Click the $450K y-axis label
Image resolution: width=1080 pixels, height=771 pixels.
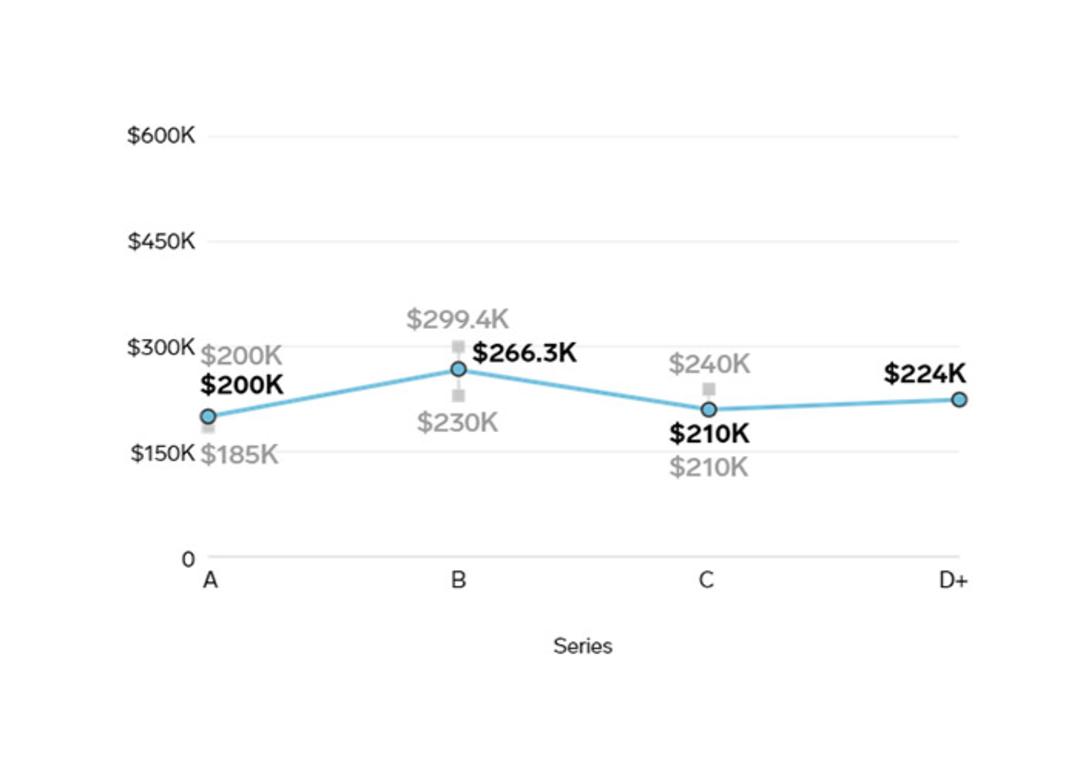pyautogui.click(x=161, y=242)
